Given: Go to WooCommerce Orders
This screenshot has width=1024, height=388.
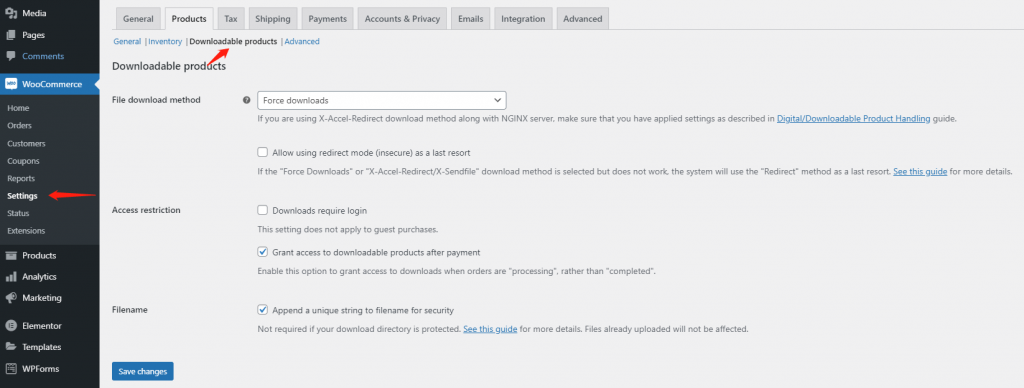Looking at the screenshot, I should point(20,125).
